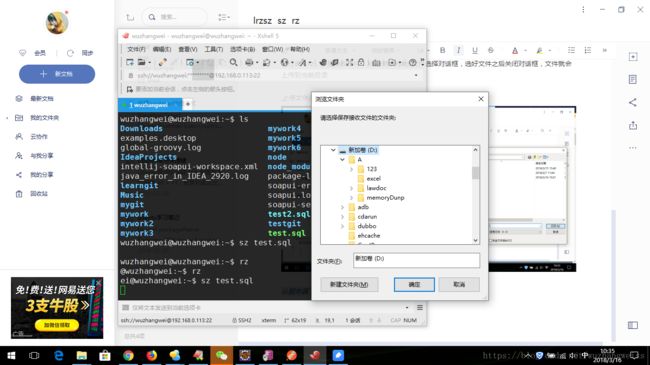
Task: Click the highlight color marker in editor
Action: point(539,50)
